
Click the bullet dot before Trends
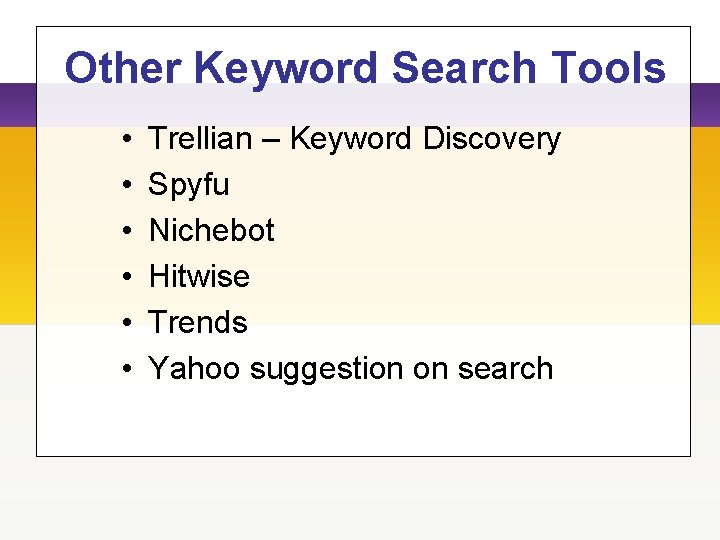[x=127, y=322]
